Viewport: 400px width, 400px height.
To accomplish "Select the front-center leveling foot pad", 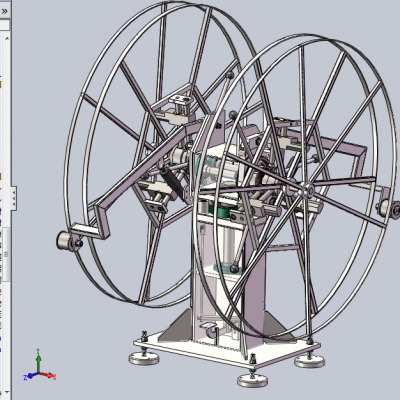I will [x=252, y=380].
